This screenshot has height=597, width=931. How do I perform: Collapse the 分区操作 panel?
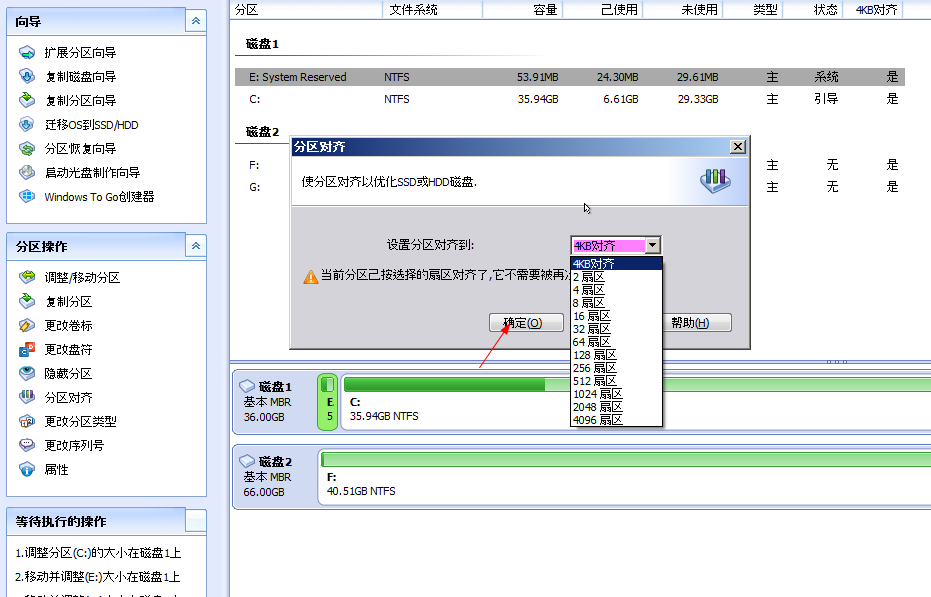pyautogui.click(x=196, y=245)
